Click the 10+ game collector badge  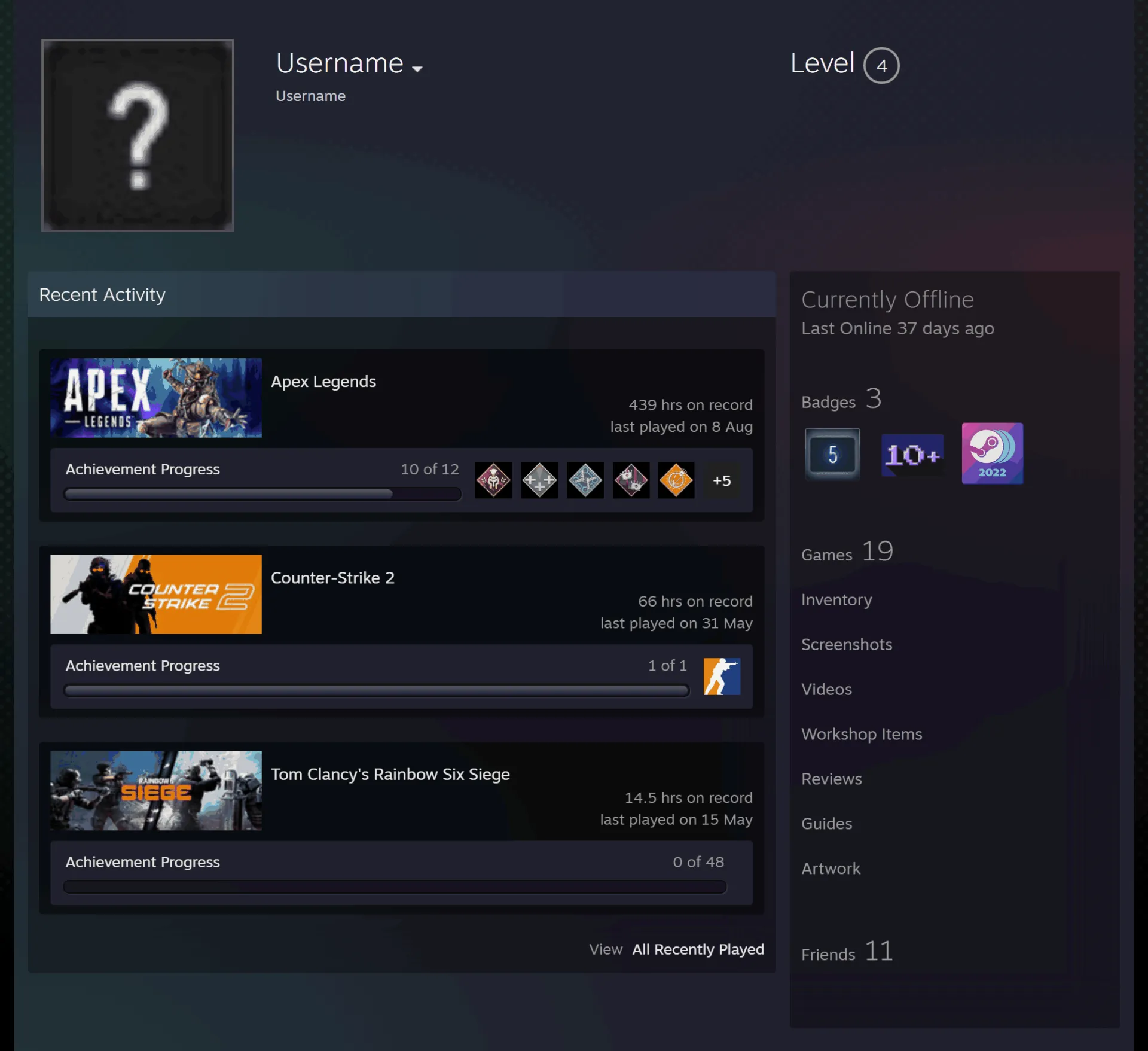pos(912,455)
